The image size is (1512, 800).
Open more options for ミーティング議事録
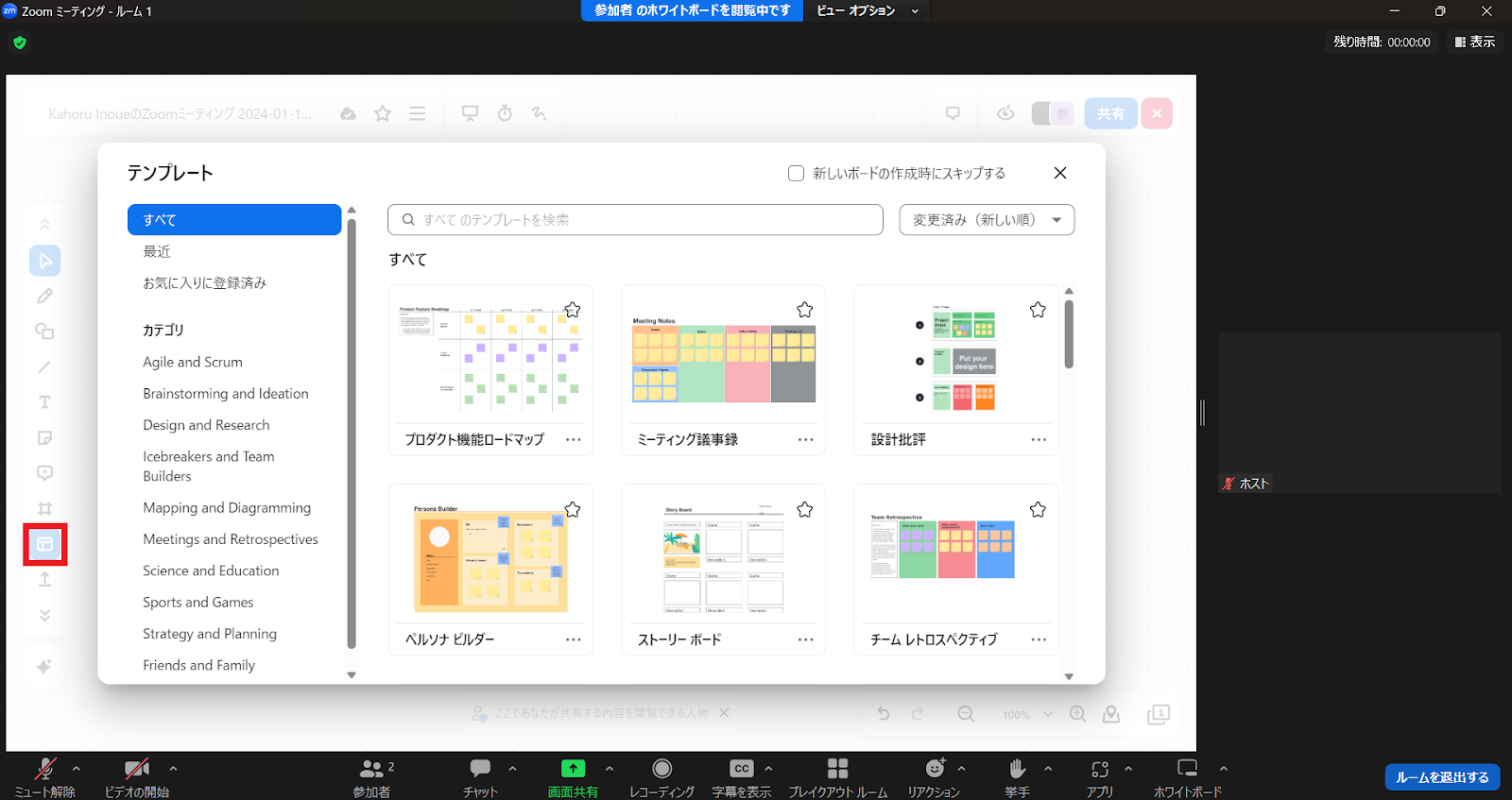pyautogui.click(x=806, y=440)
